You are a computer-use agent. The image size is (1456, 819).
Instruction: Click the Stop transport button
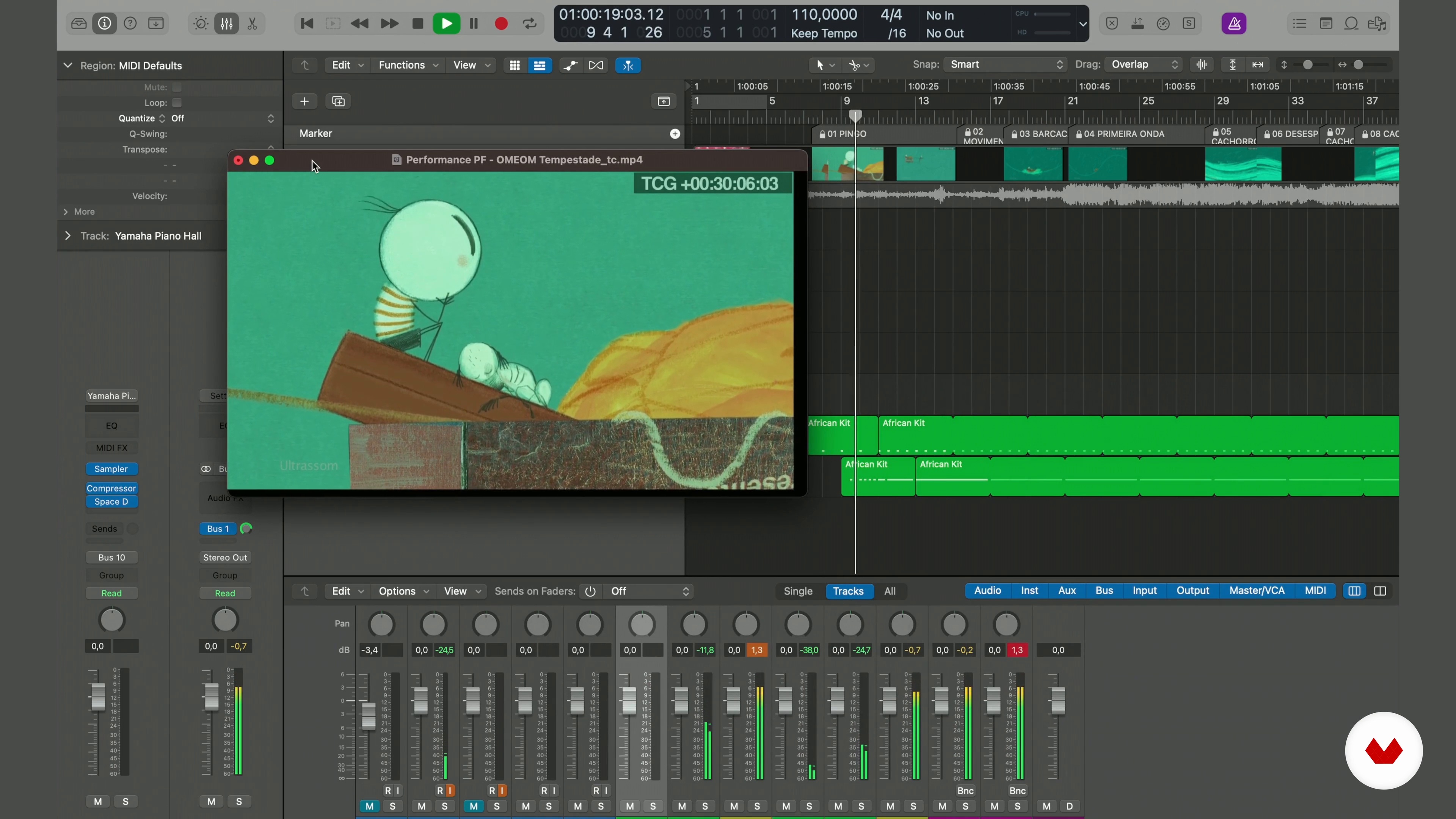click(x=418, y=24)
